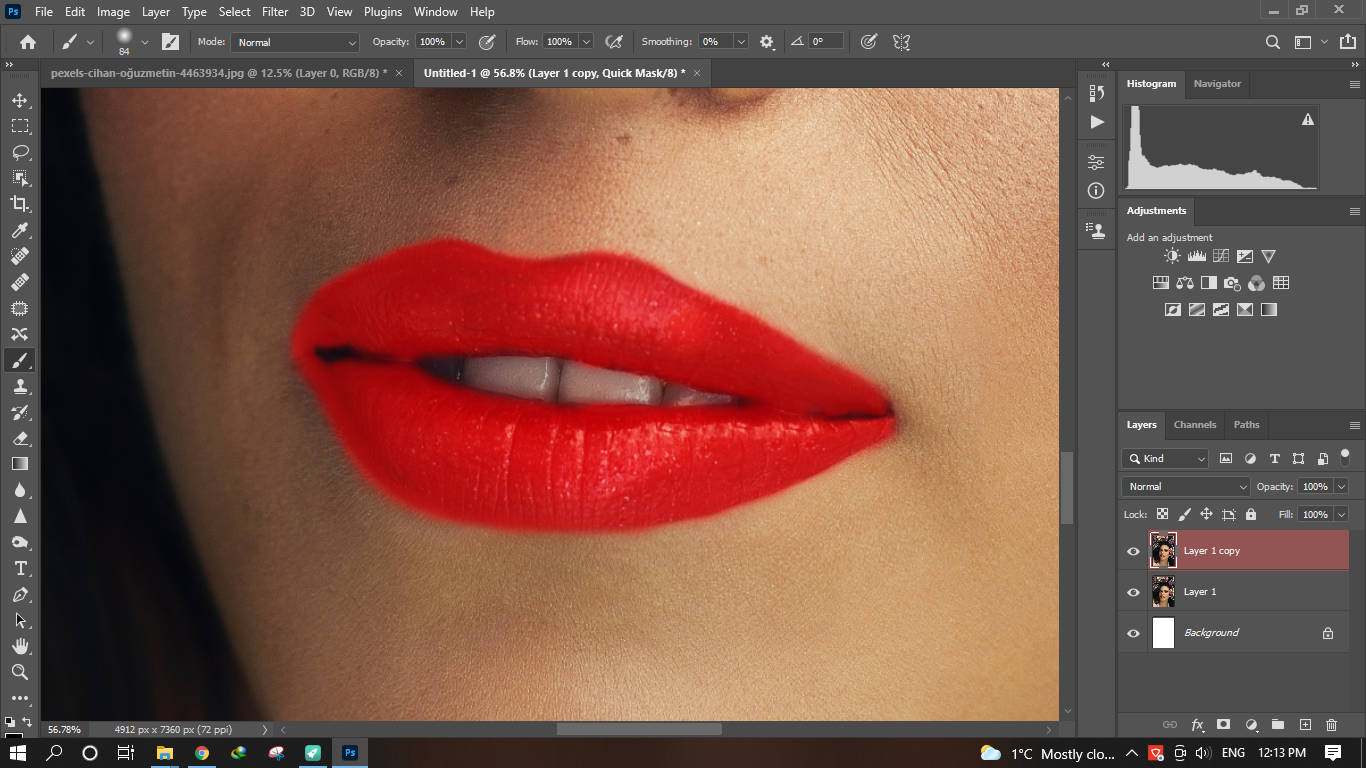This screenshot has height=768, width=1366.
Task: Select the Crop tool
Action: point(20,205)
